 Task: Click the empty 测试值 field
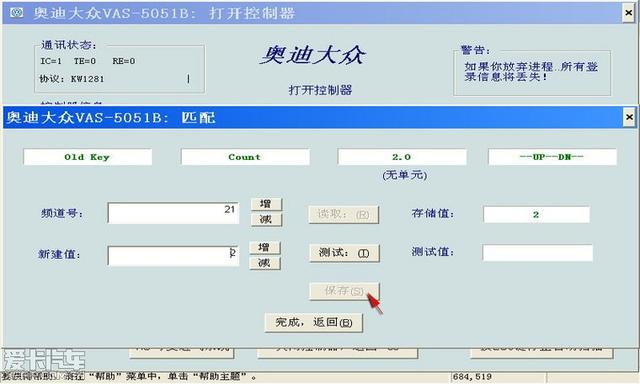[537, 253]
